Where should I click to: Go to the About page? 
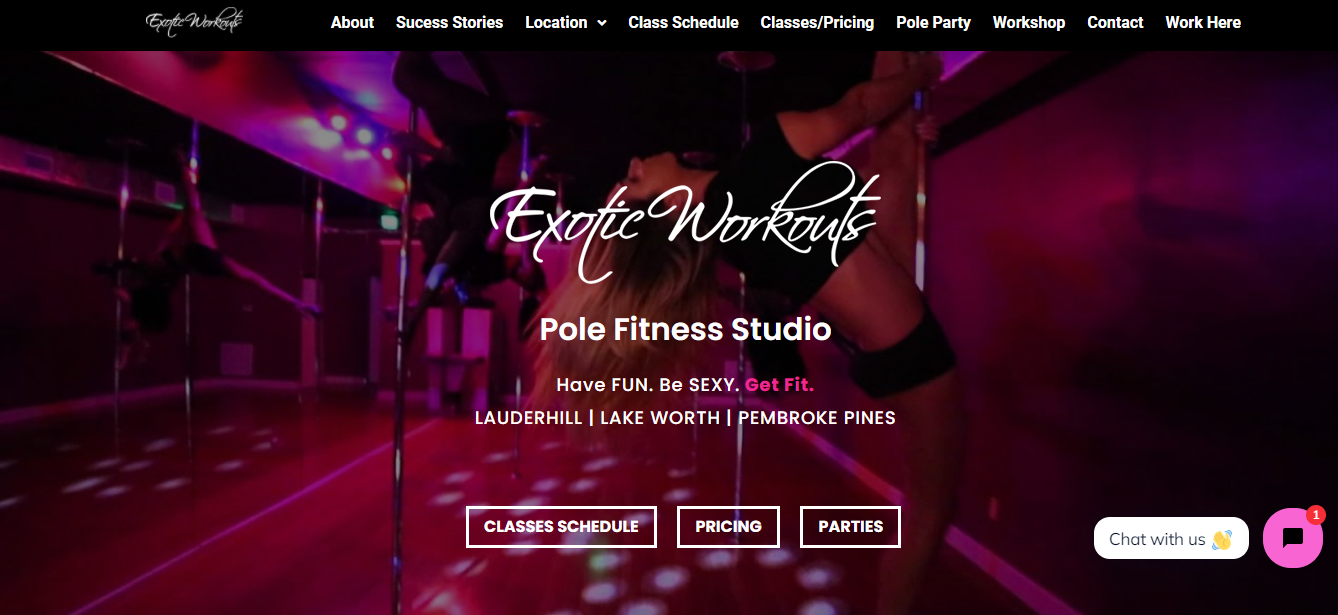tap(352, 22)
